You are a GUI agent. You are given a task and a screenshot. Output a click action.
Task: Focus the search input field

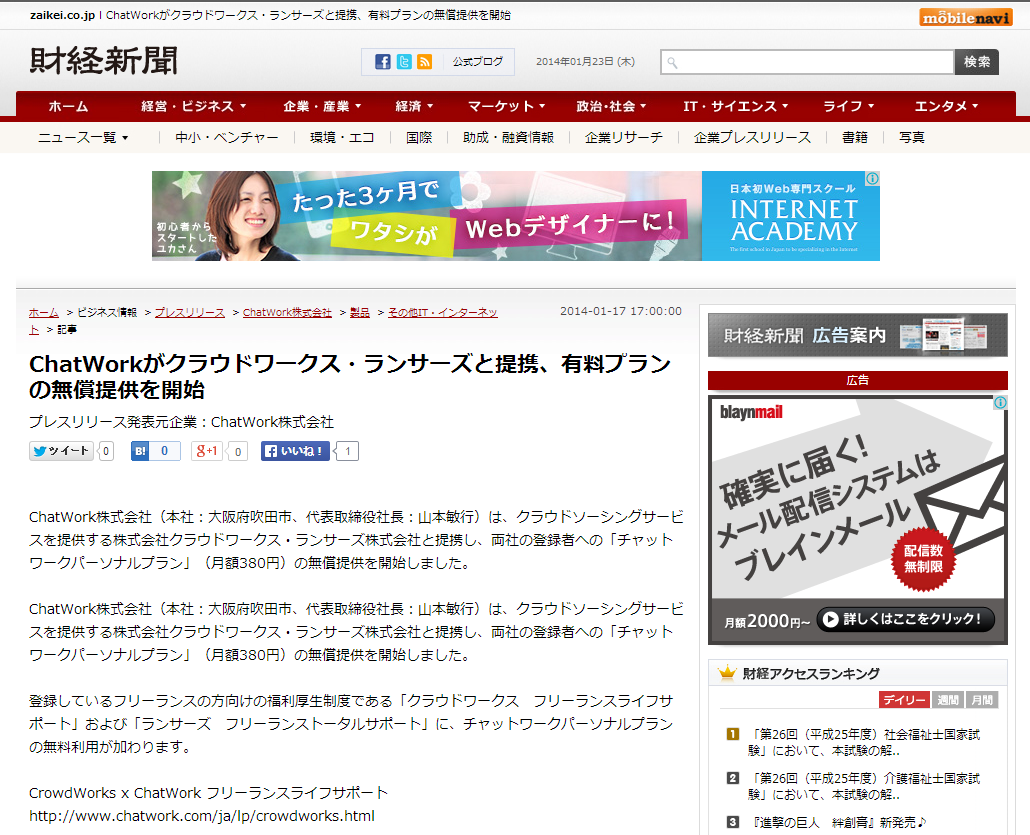click(x=807, y=62)
